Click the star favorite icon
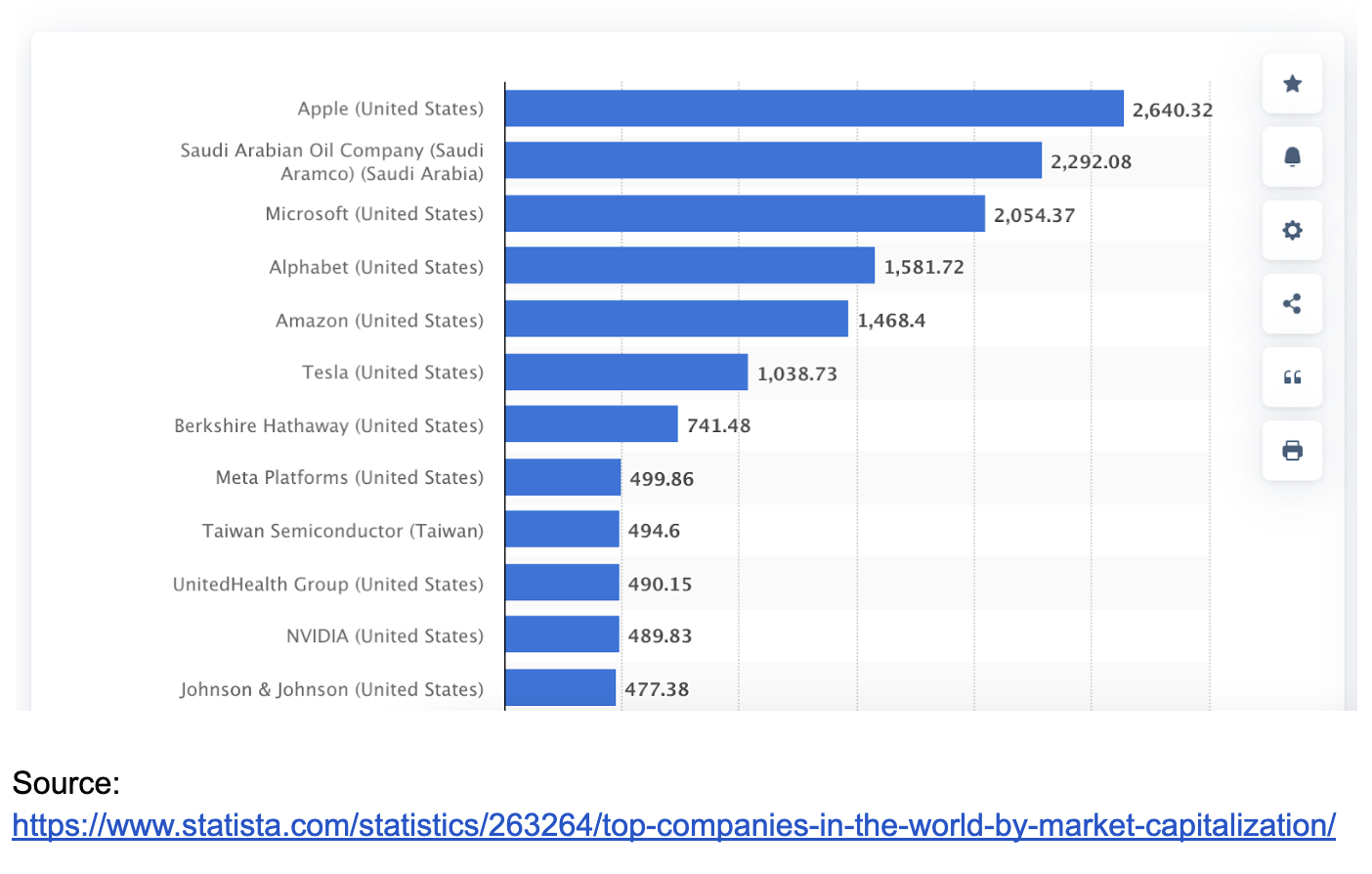 click(1292, 84)
